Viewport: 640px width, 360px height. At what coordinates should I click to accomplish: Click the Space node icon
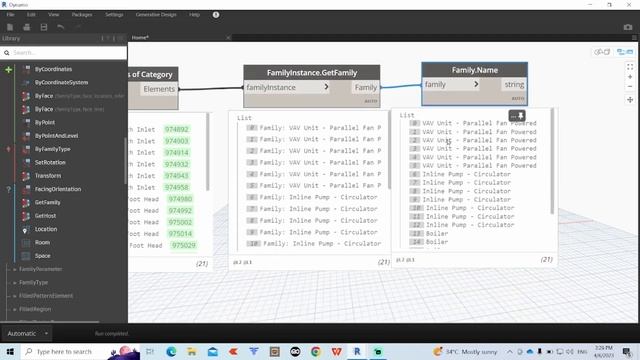[26, 256]
